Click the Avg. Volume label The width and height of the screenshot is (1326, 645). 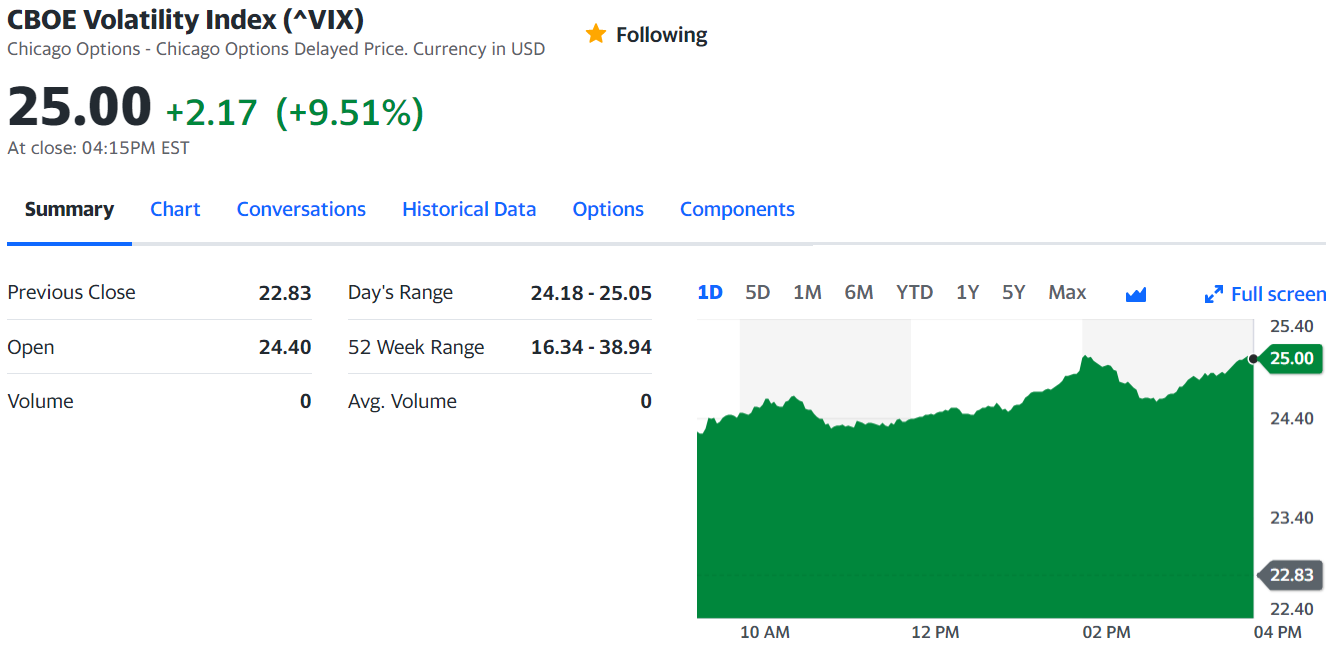coord(402,401)
